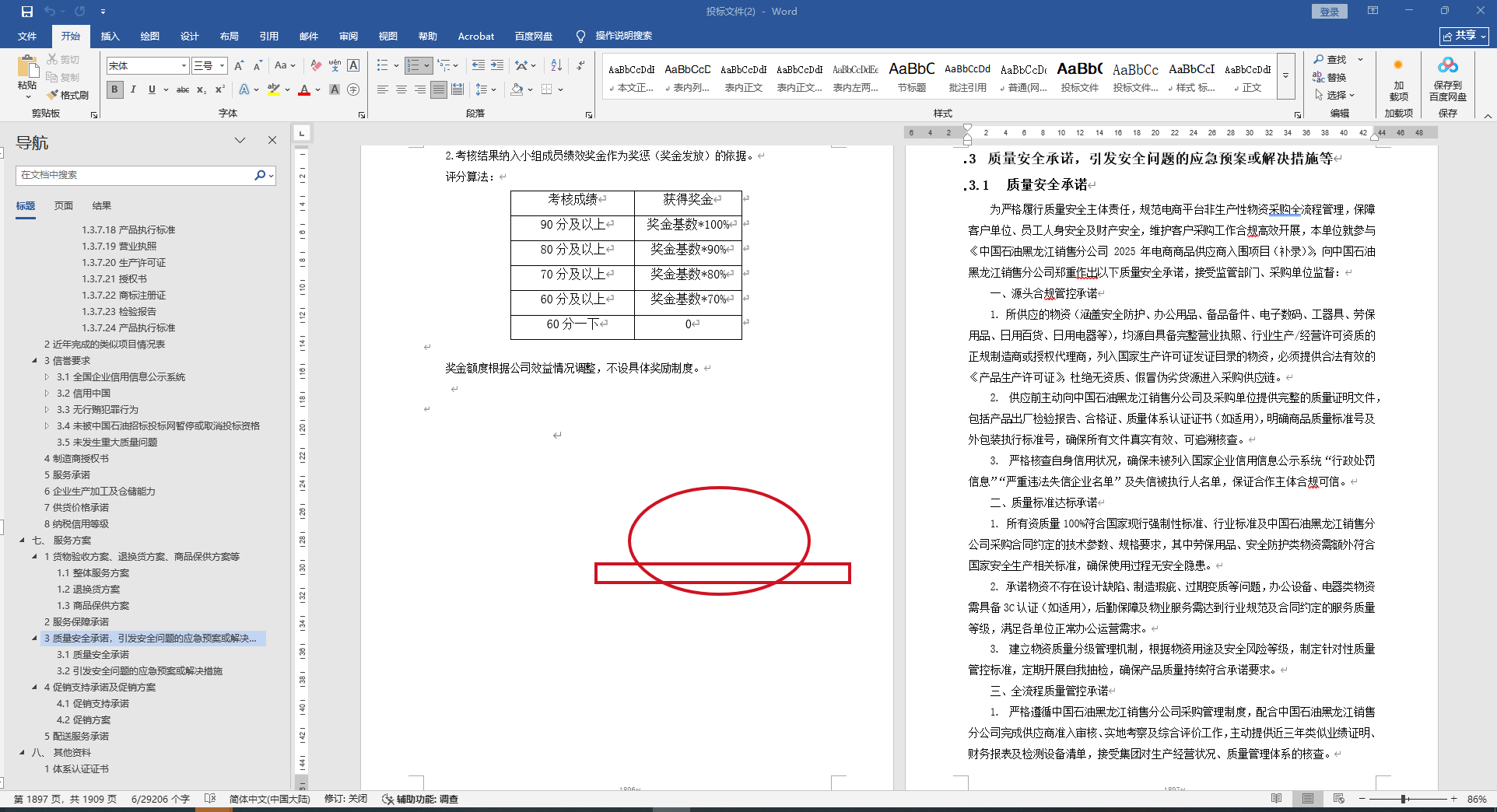The height and width of the screenshot is (812, 1497).
Task: Open the line spacing options
Action: click(x=482, y=89)
